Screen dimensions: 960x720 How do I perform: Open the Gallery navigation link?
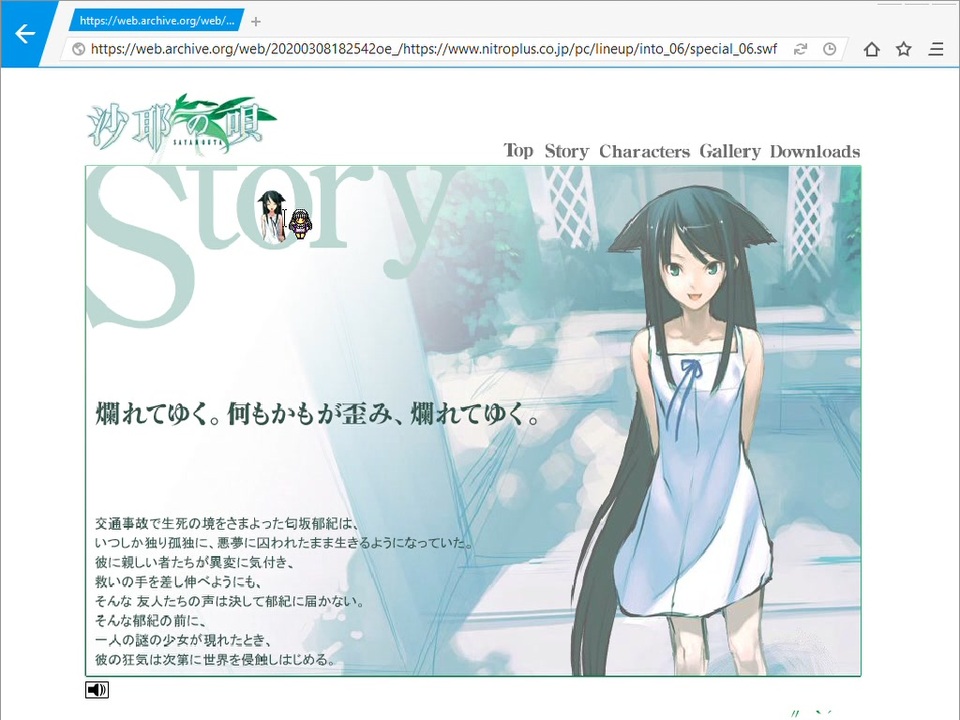click(x=730, y=151)
